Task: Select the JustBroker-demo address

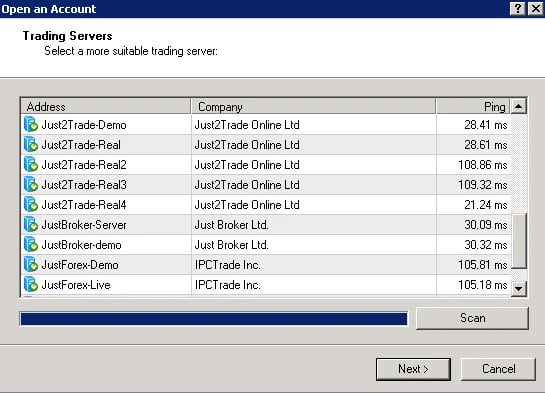Action: click(x=81, y=245)
